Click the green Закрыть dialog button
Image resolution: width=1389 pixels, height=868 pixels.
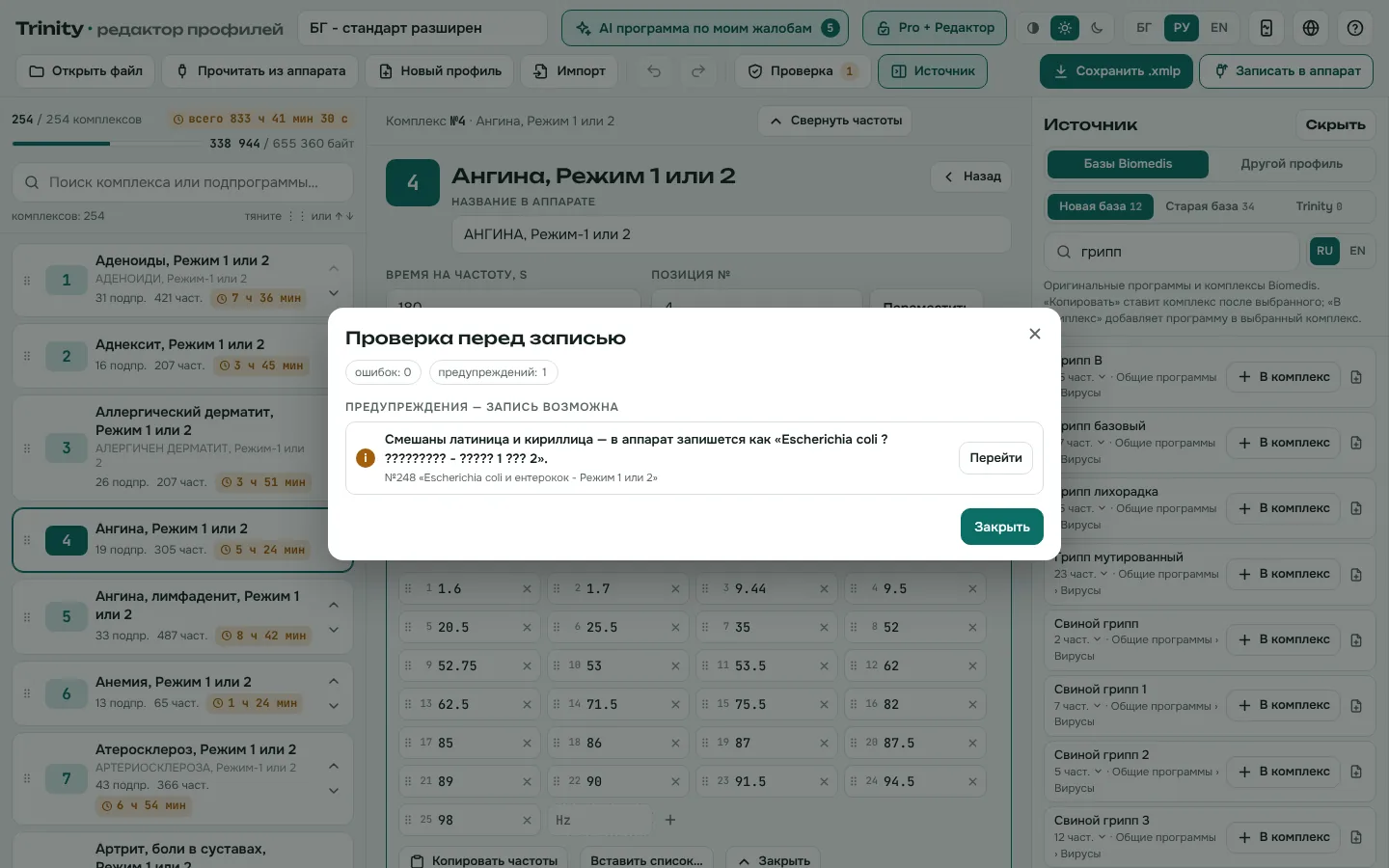click(x=1002, y=527)
